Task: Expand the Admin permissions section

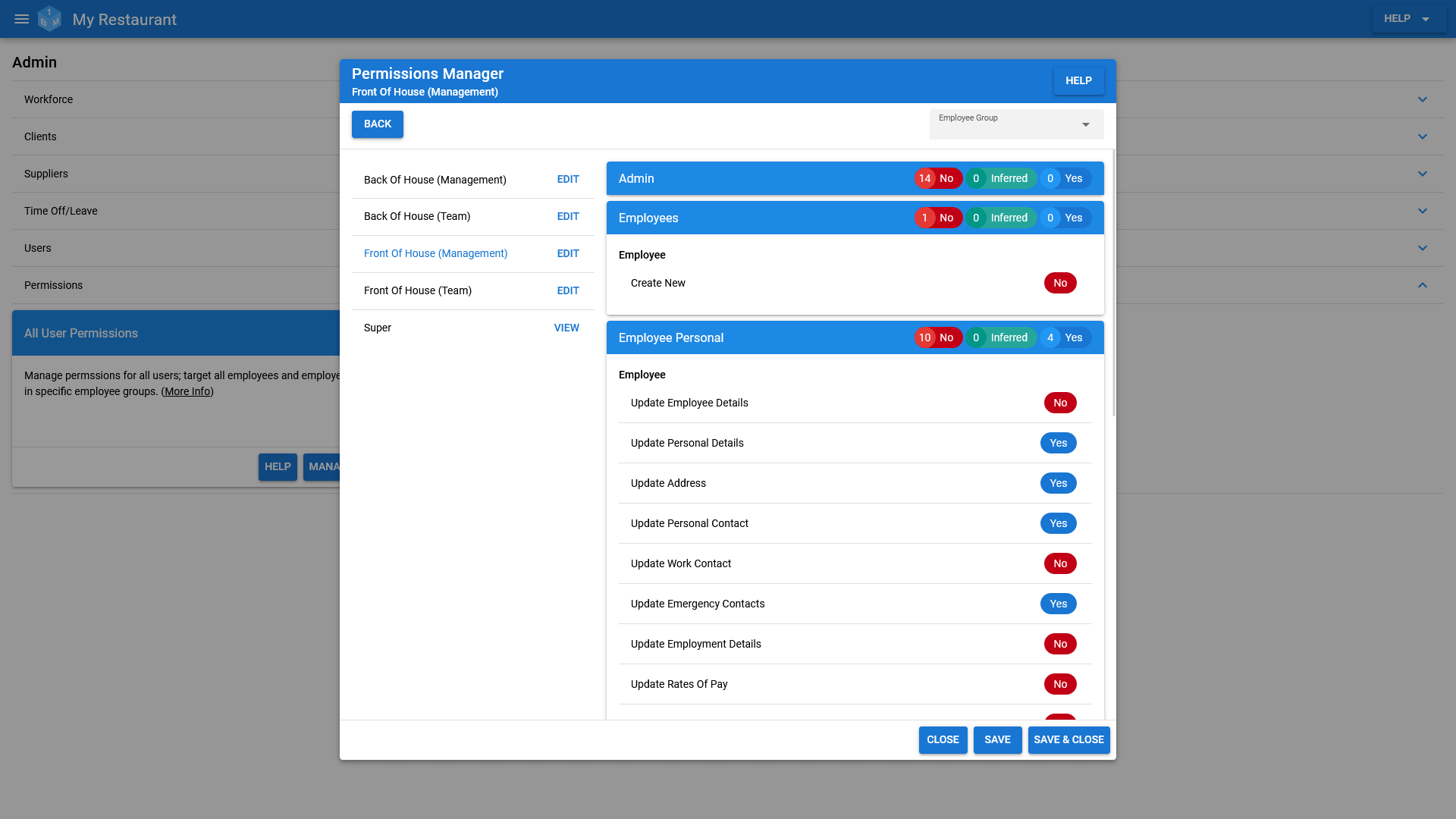Action: [x=854, y=178]
